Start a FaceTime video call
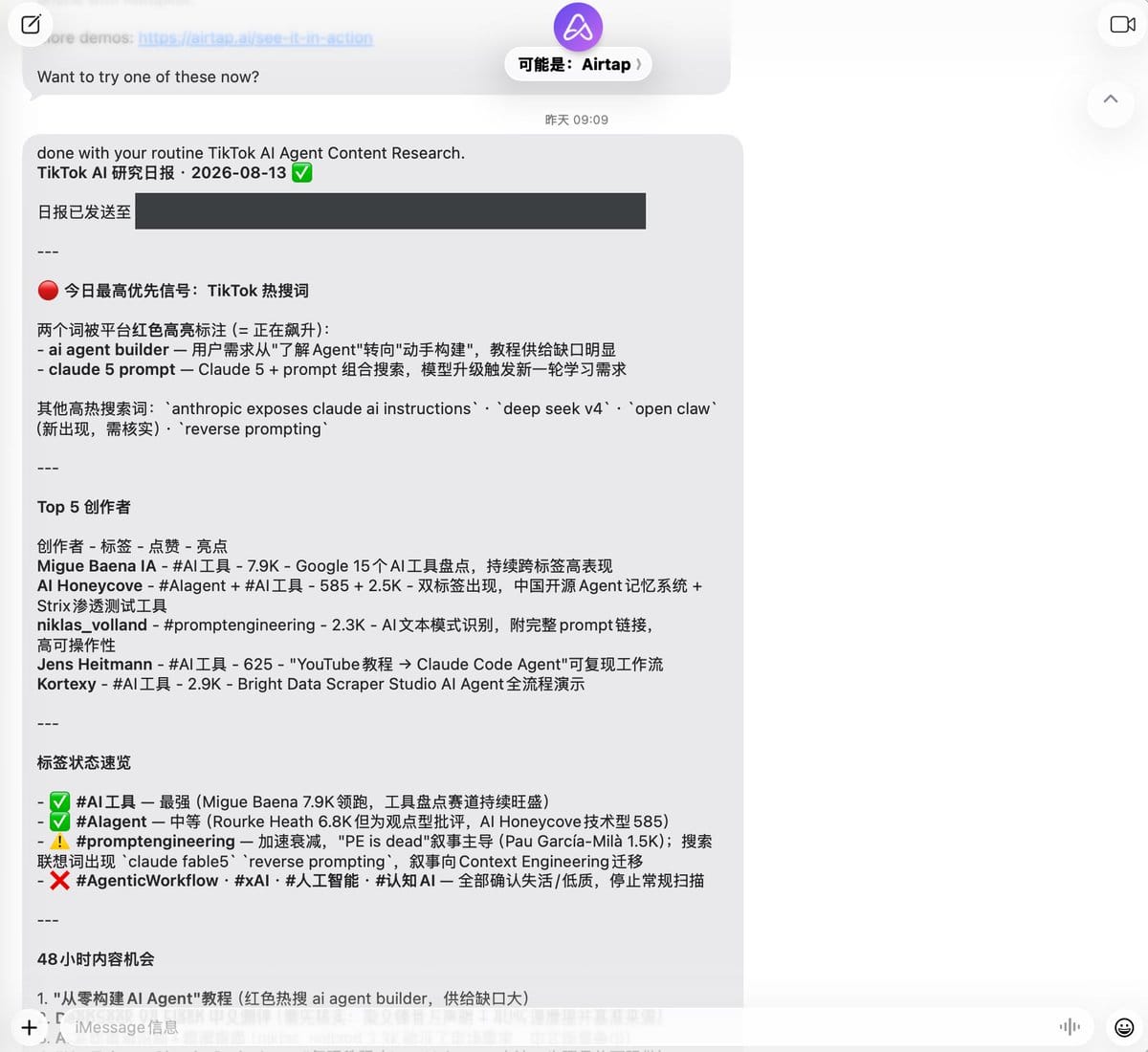 (x=1122, y=24)
